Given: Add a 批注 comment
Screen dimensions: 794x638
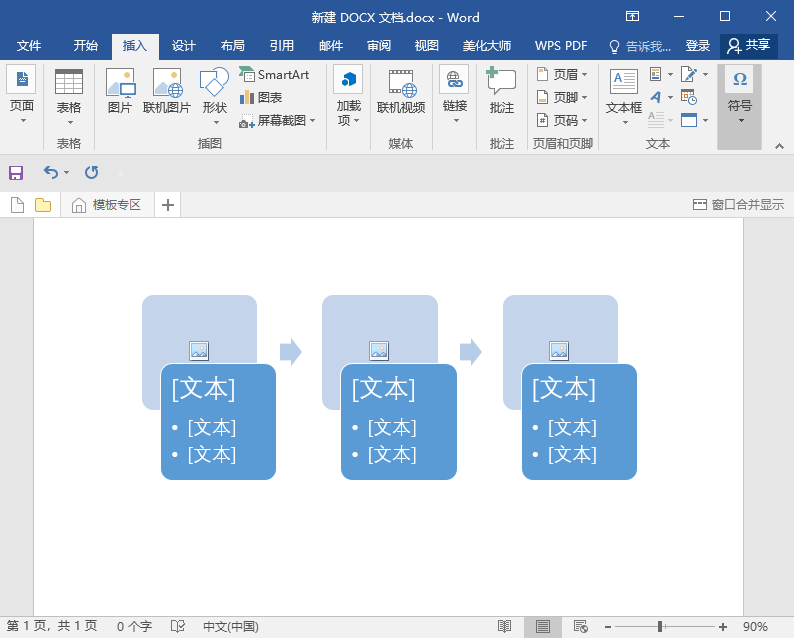Looking at the screenshot, I should pos(501,91).
